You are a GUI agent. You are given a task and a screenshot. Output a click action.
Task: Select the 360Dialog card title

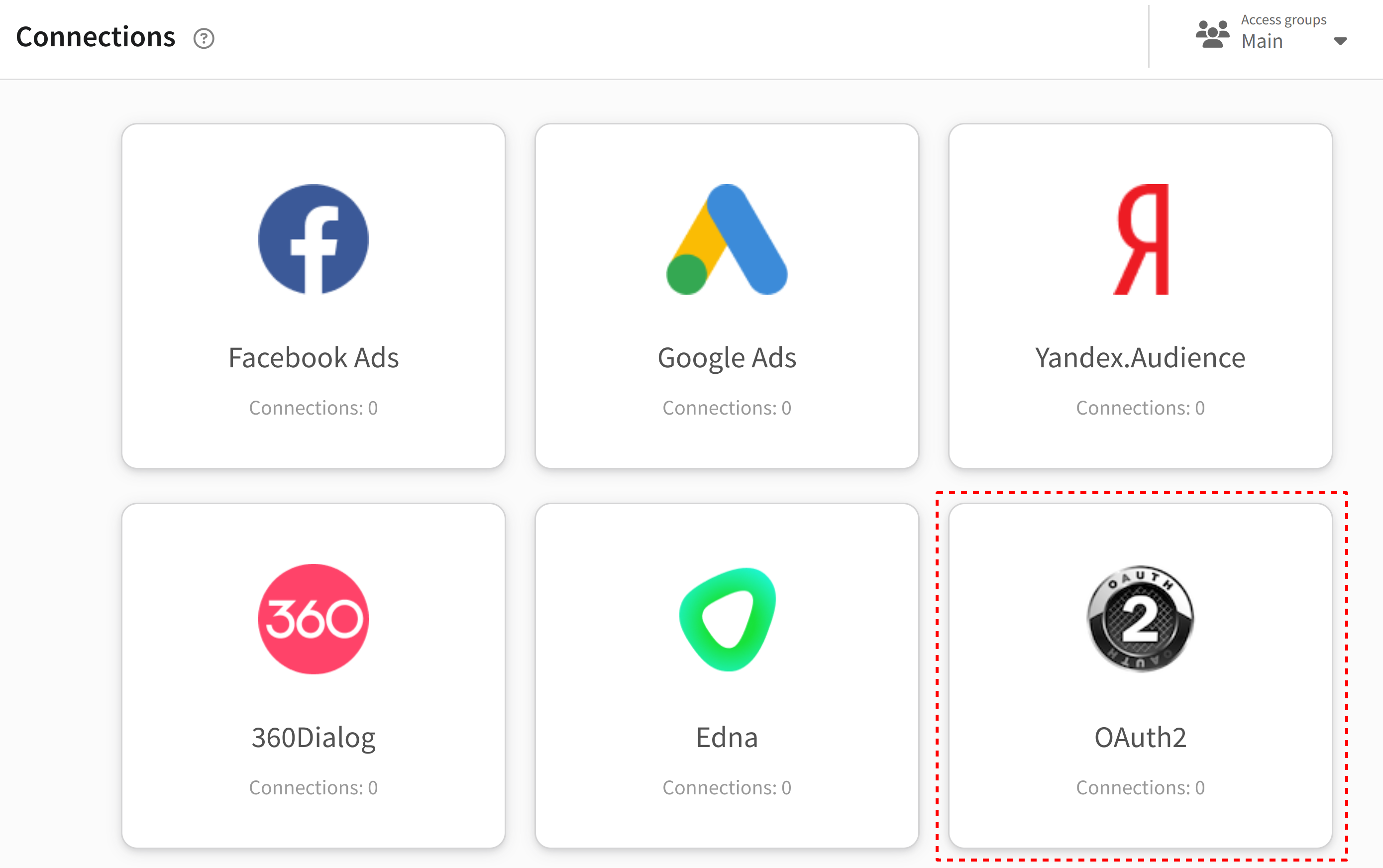click(x=314, y=738)
